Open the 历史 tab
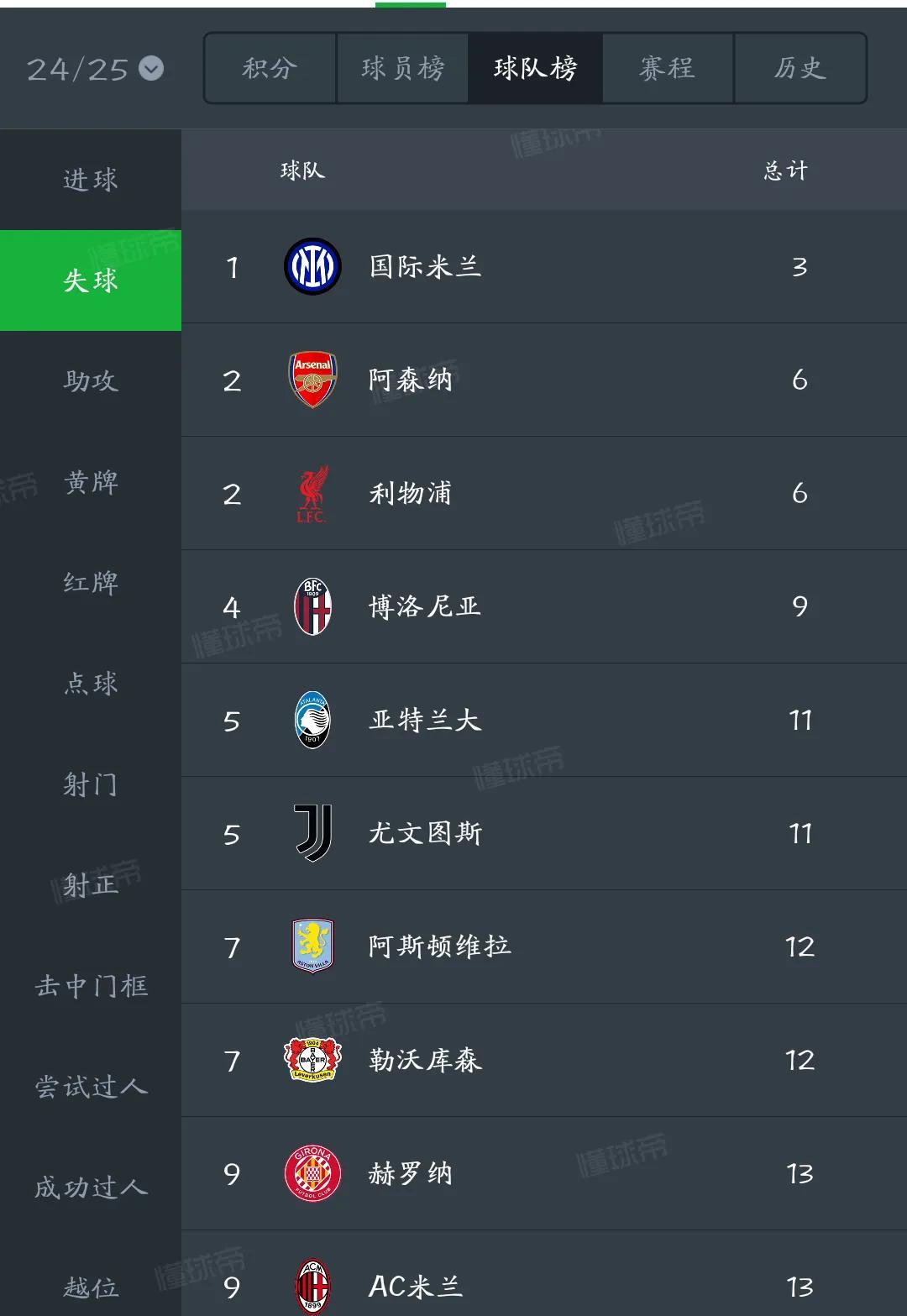 tap(800, 68)
